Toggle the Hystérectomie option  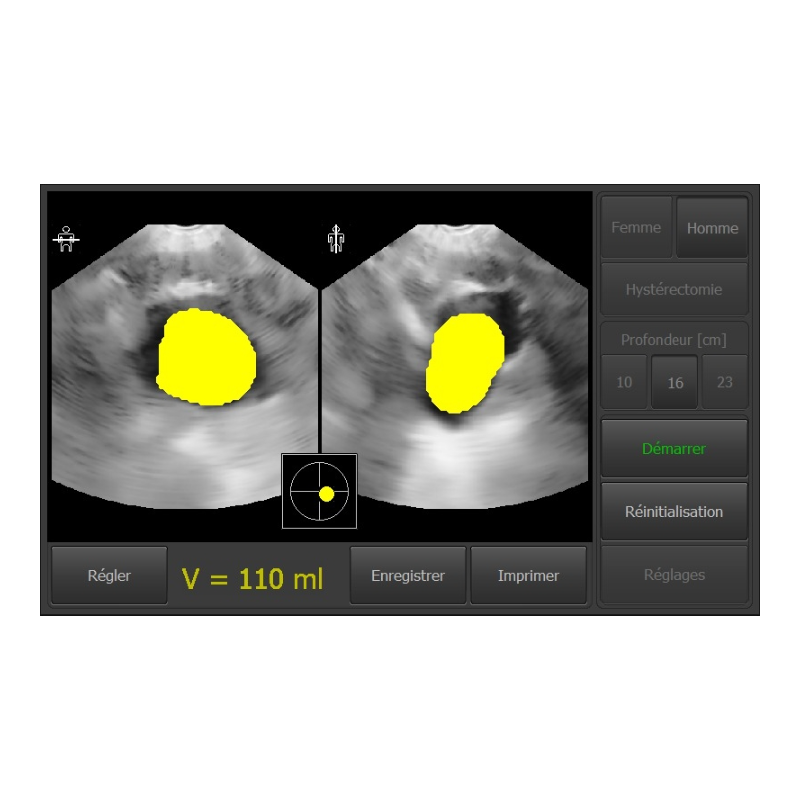coord(674,289)
